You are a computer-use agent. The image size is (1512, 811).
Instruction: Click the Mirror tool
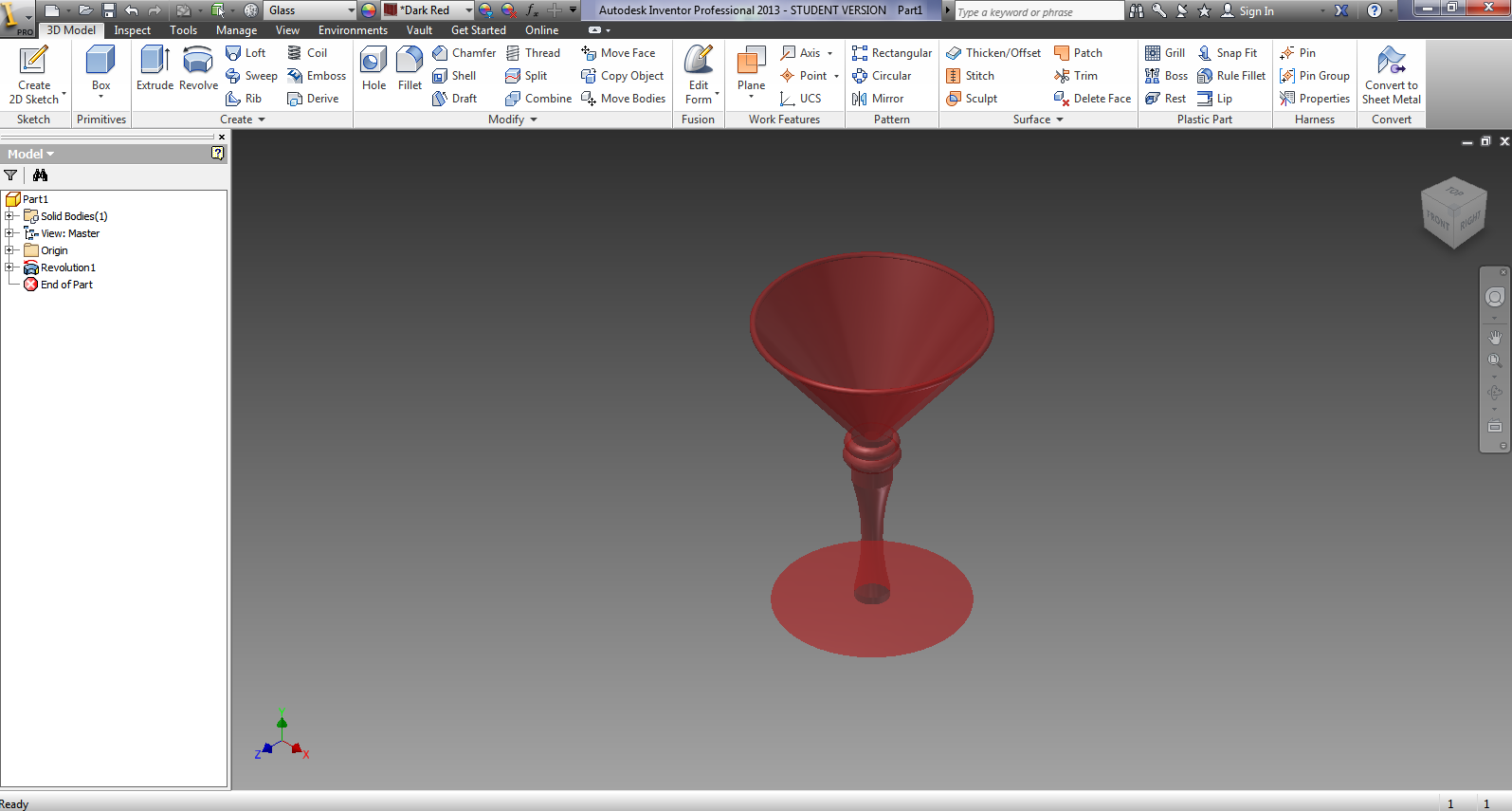(x=878, y=99)
